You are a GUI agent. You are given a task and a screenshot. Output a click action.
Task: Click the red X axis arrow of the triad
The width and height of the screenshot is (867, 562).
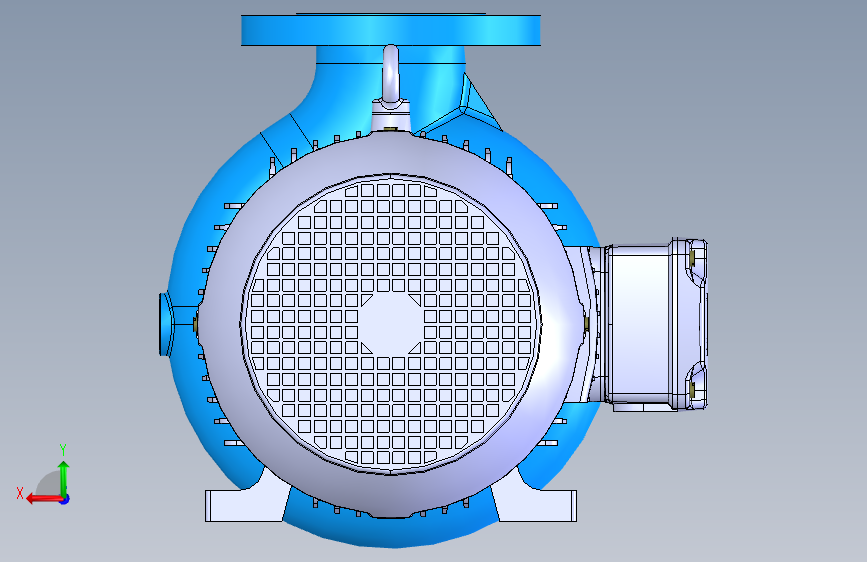point(44,499)
